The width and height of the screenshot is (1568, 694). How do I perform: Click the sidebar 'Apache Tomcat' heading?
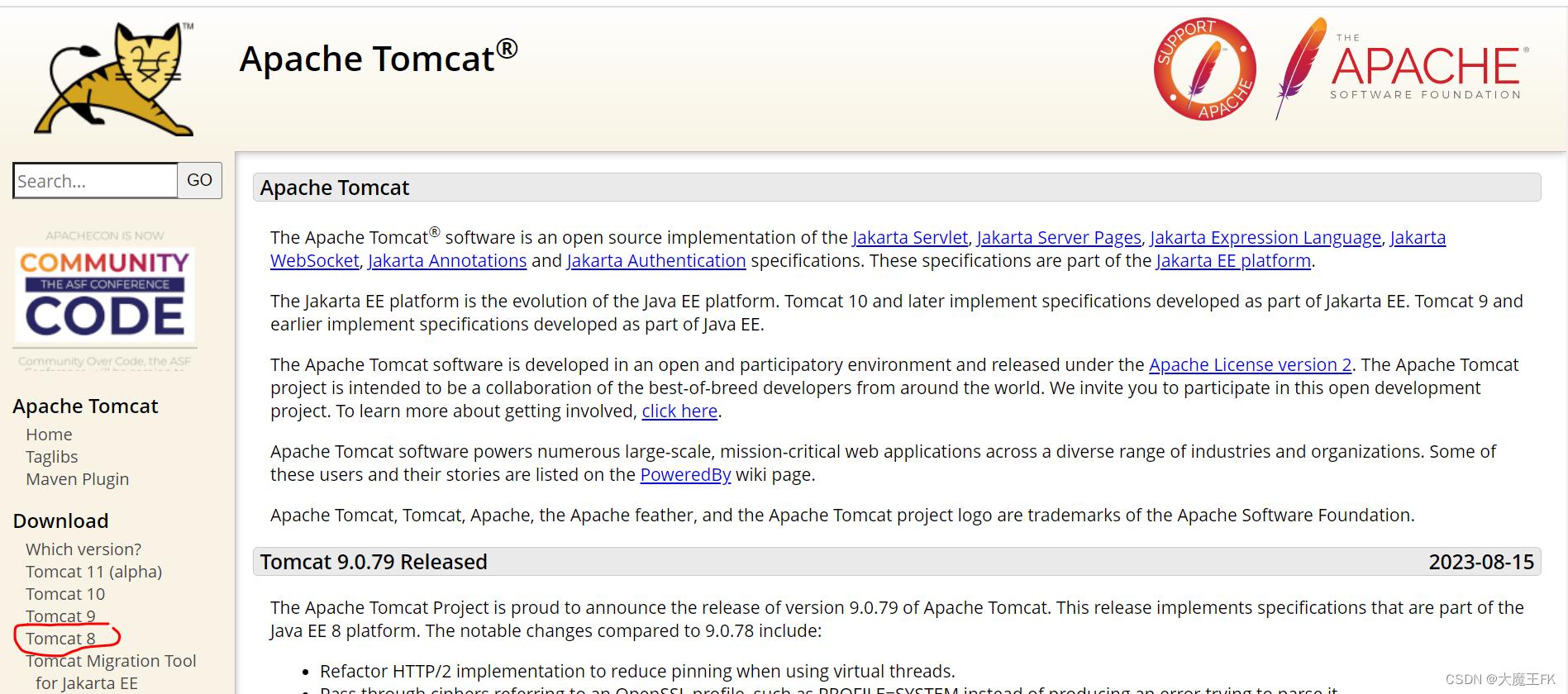85,406
